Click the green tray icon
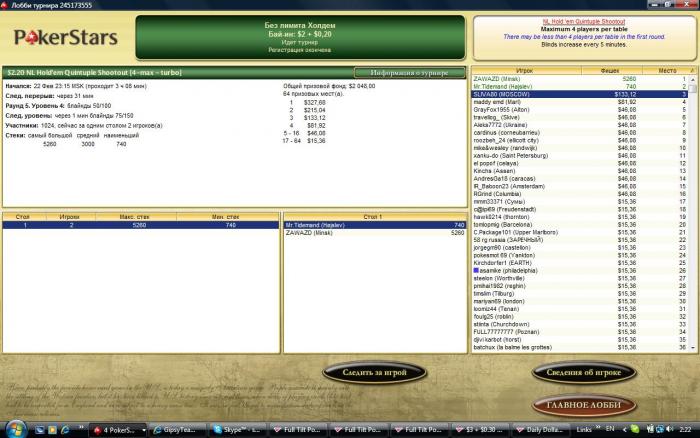 (635, 430)
